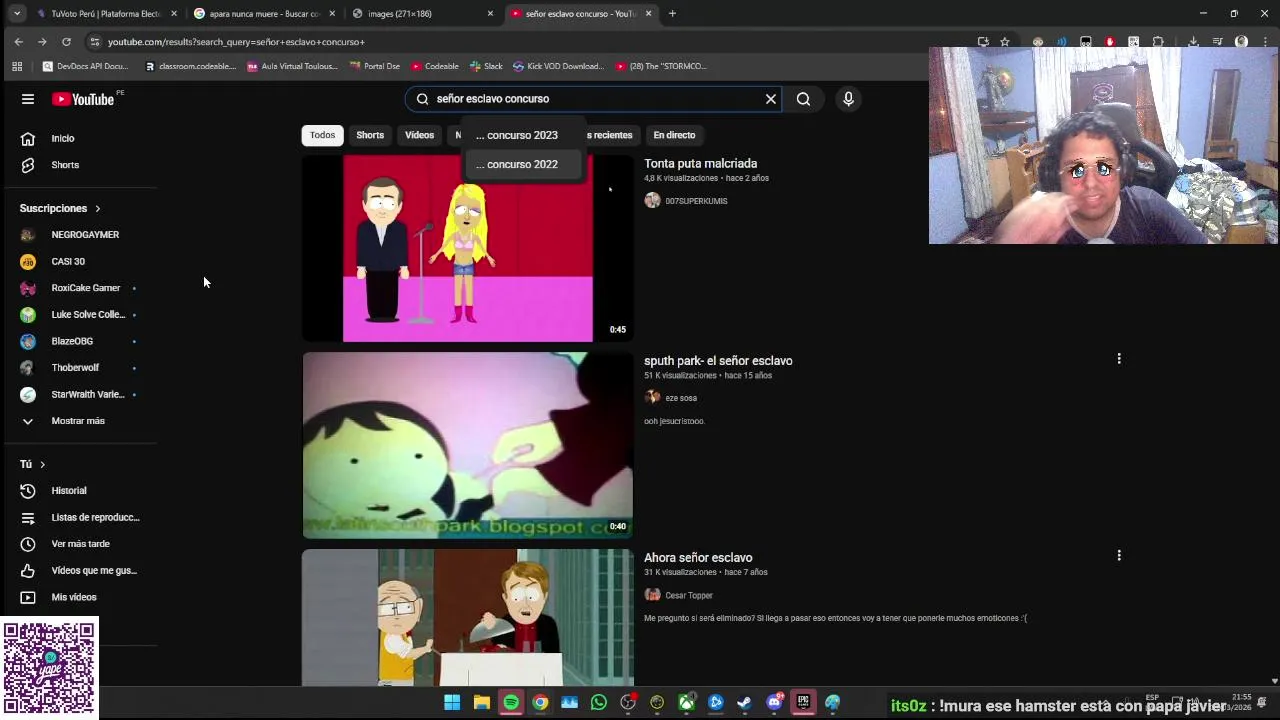The image size is (1280, 720).
Task: Open video title 'Ahora señor esclavo'
Action: click(x=698, y=558)
